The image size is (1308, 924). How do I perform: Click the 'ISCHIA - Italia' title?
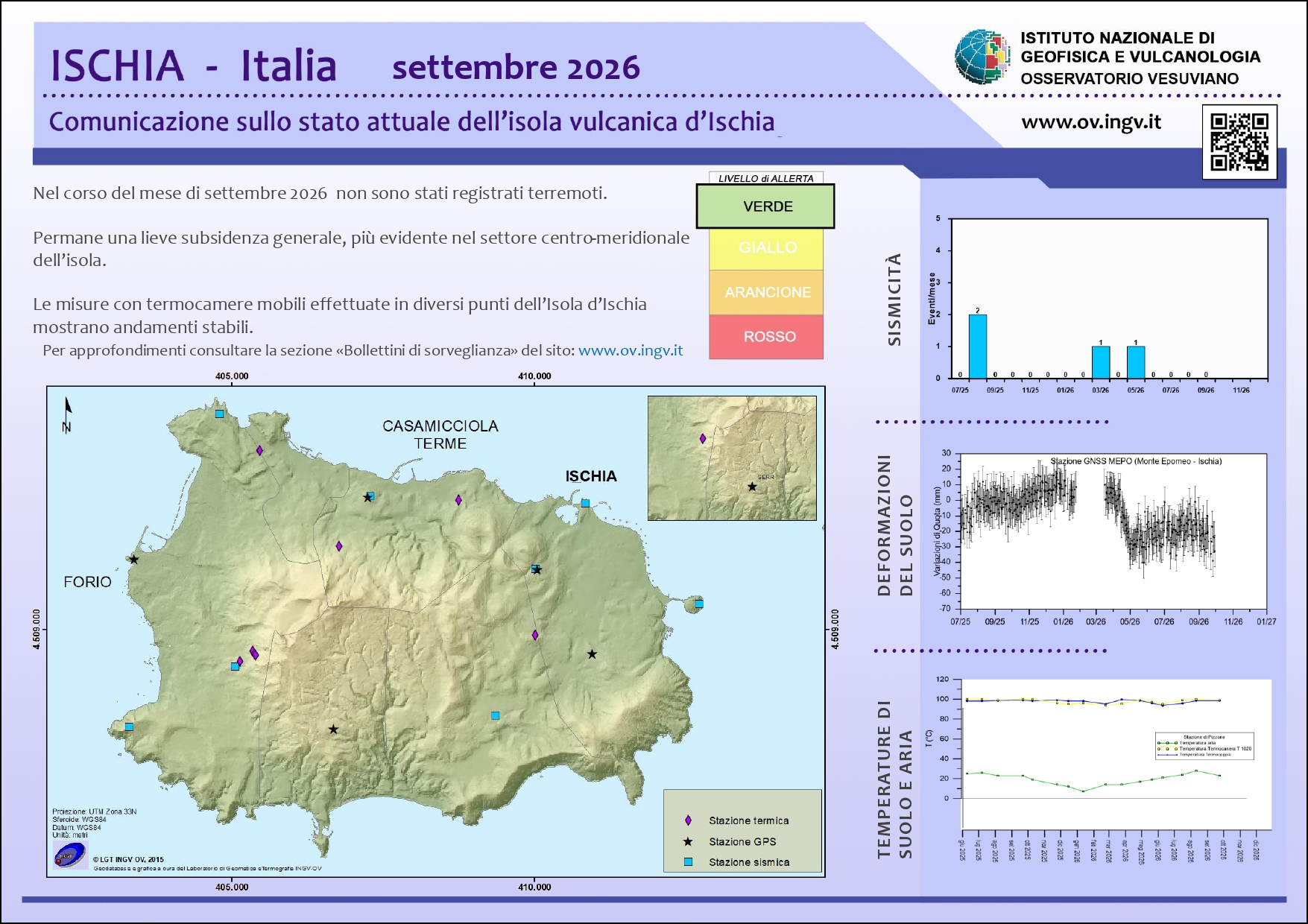193,66
